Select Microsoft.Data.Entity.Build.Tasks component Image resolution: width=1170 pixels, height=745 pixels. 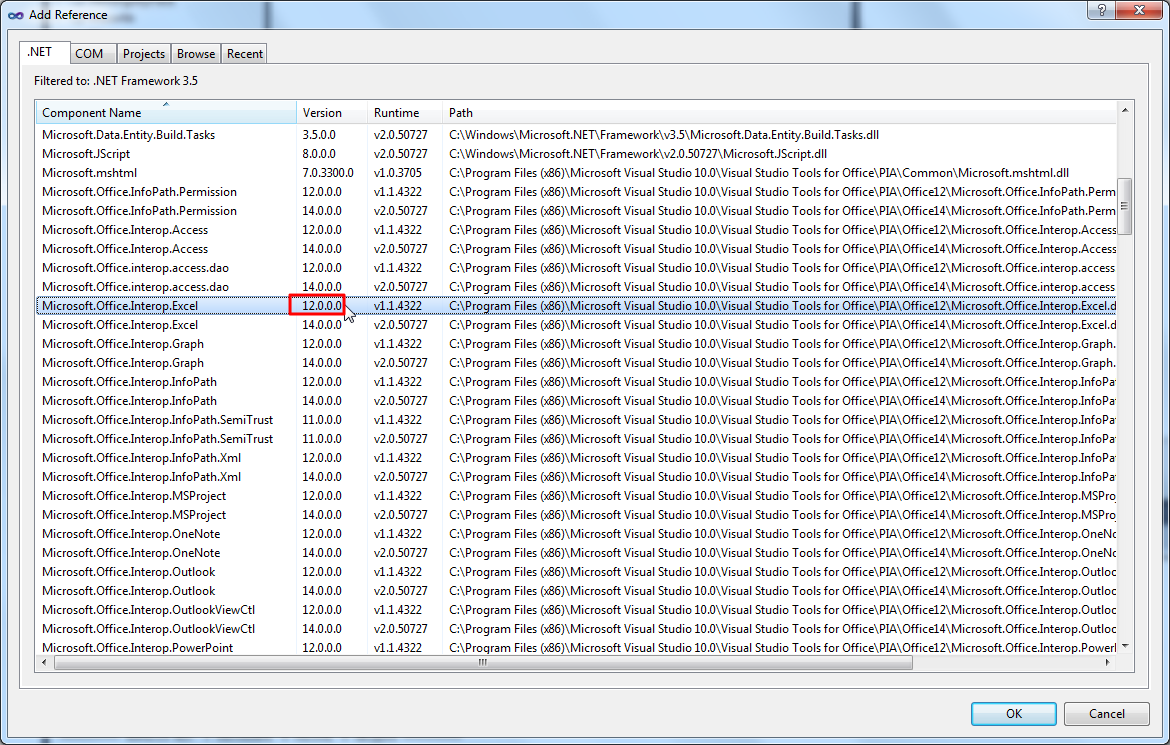tap(576, 135)
